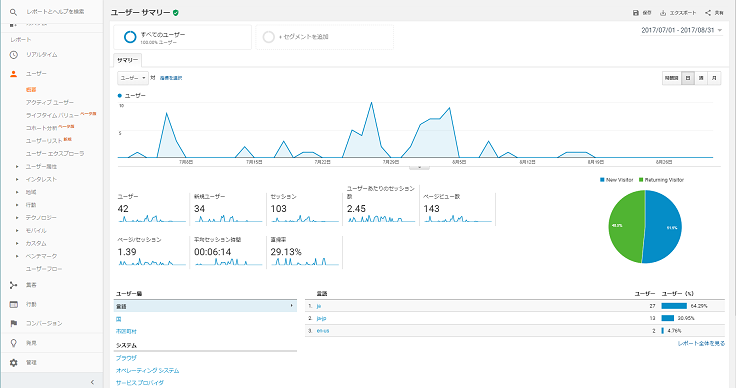Open Active Users report in sidebar
Screen dimensions: 736x388
[50, 102]
